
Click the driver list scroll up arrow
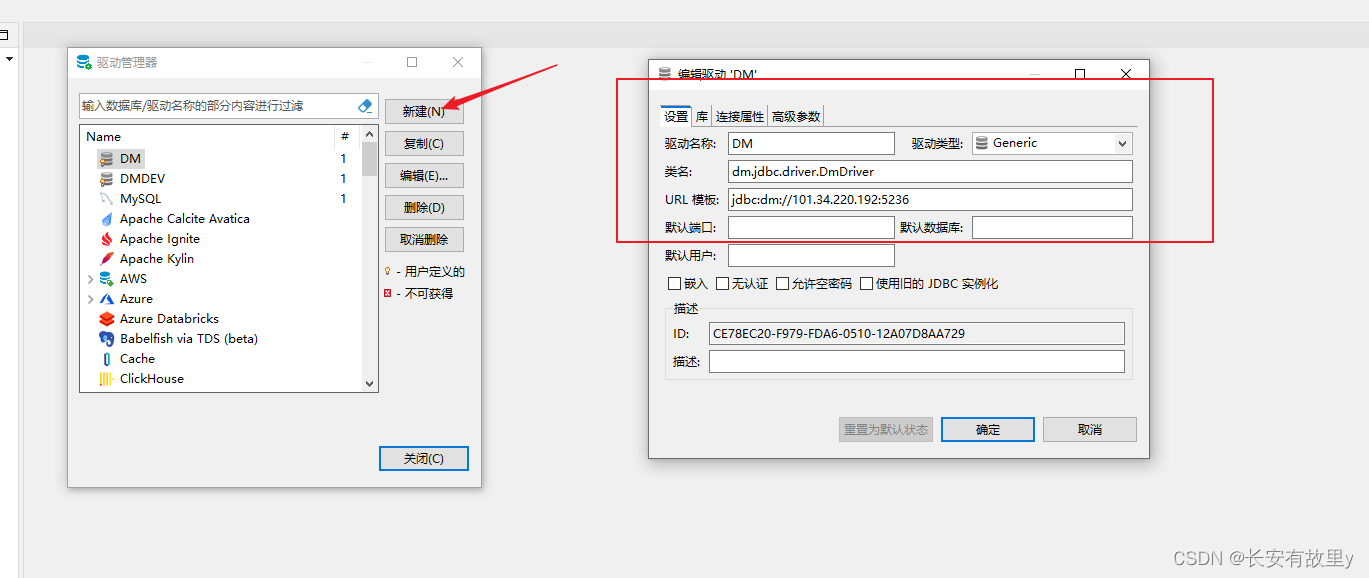click(369, 134)
